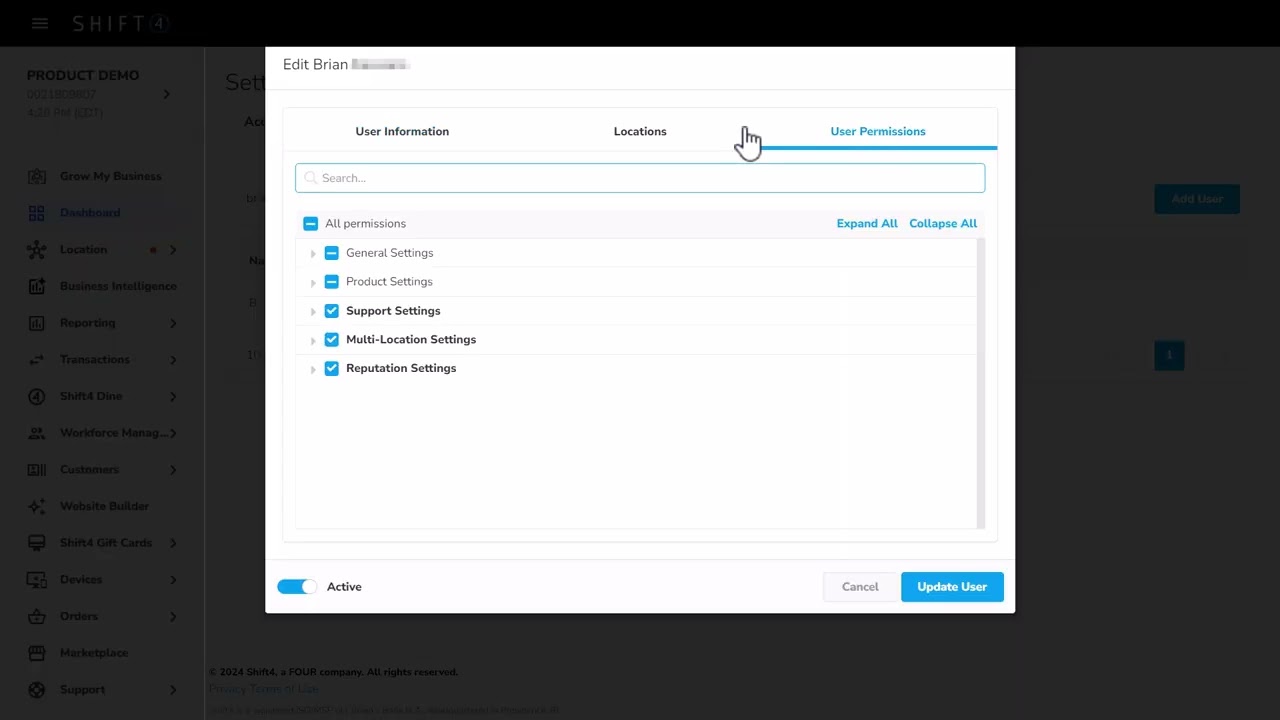Click the Grow My Business sidebar icon

[37, 176]
